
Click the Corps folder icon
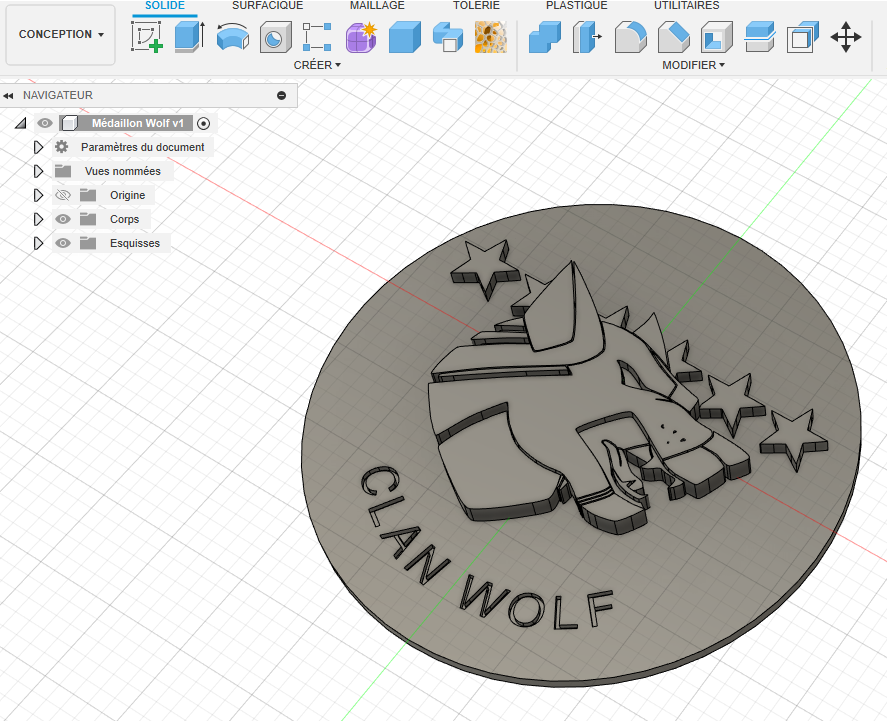coord(88,219)
